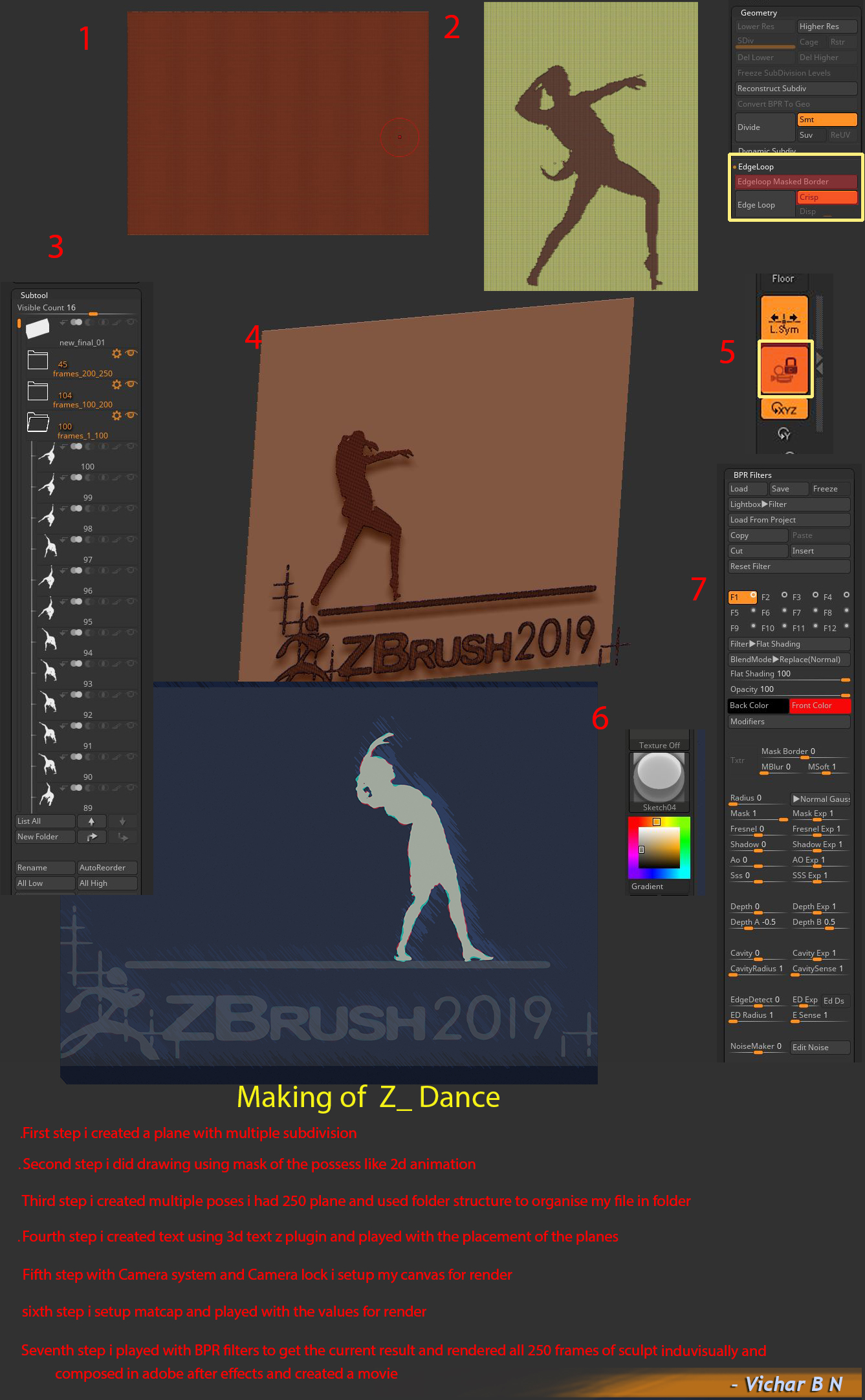Click the L.Sym local symmetry icon
865x1400 pixels.
coord(784,317)
